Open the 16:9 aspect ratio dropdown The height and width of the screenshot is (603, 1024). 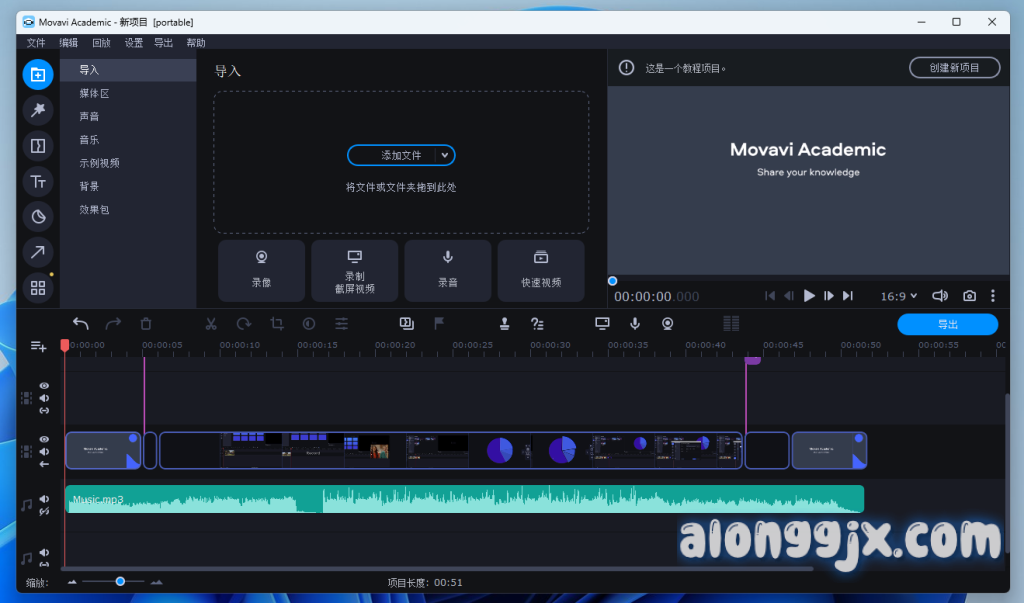(x=898, y=296)
